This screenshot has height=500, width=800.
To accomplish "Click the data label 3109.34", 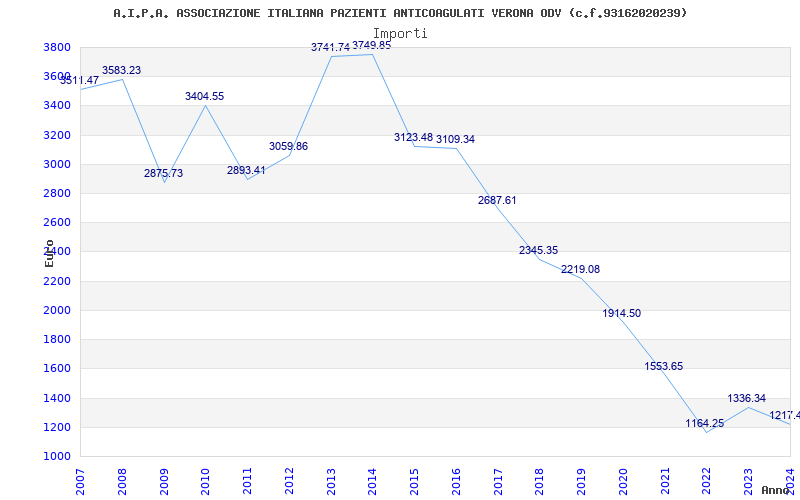I will click(x=455, y=139).
